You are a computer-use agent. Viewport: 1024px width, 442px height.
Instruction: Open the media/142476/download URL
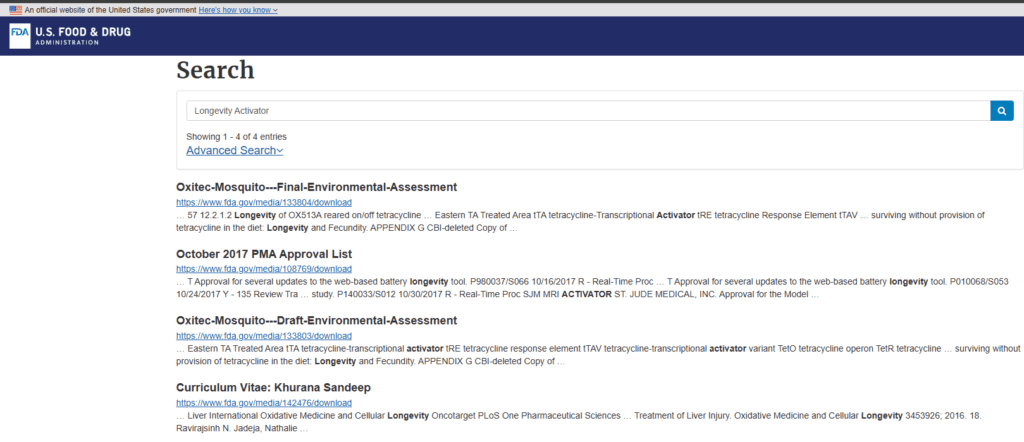[x=264, y=403]
